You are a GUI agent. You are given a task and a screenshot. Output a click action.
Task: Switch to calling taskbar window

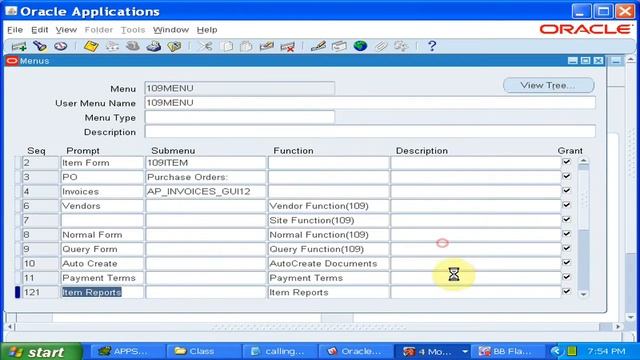pyautogui.click(x=280, y=351)
